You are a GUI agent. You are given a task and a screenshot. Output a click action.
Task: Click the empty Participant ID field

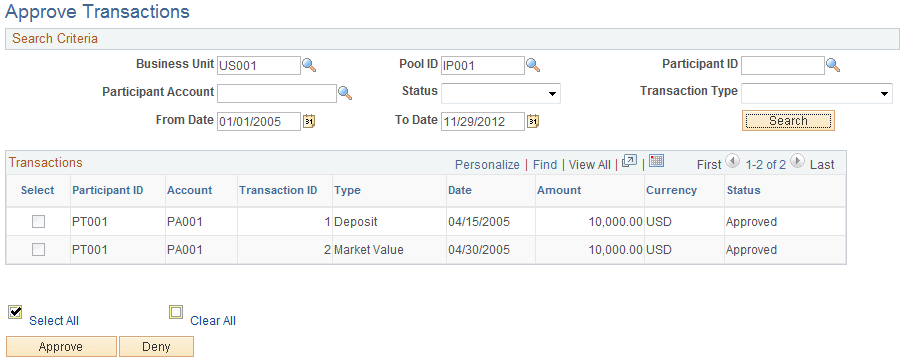782,65
